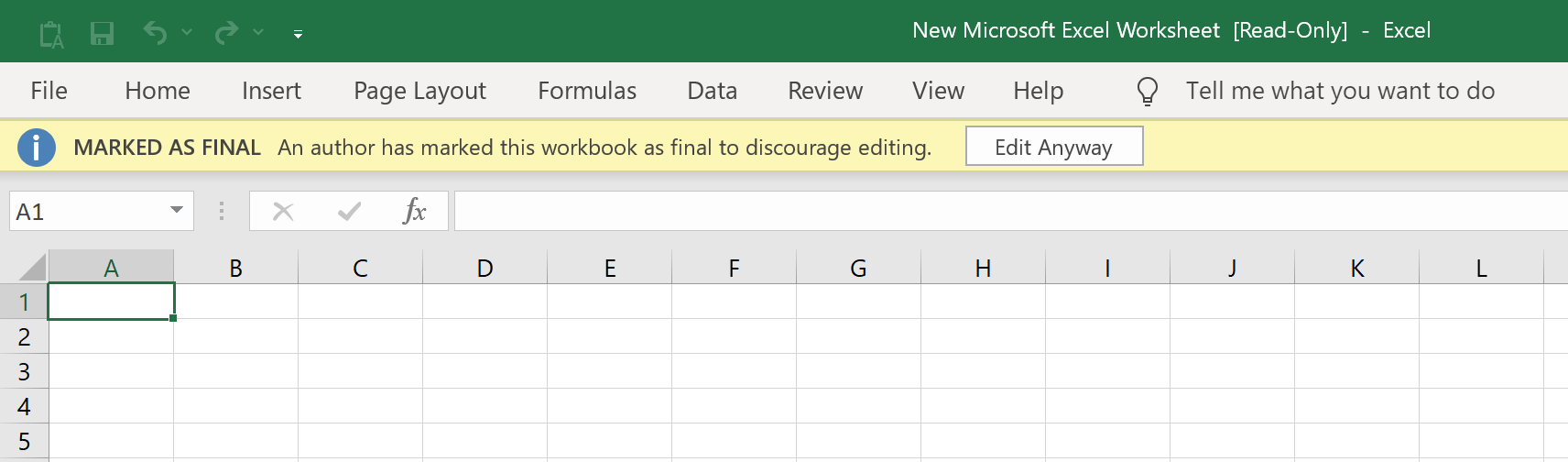Click the Edit Anyway button
The width and height of the screenshot is (1568, 462).
(x=1054, y=147)
